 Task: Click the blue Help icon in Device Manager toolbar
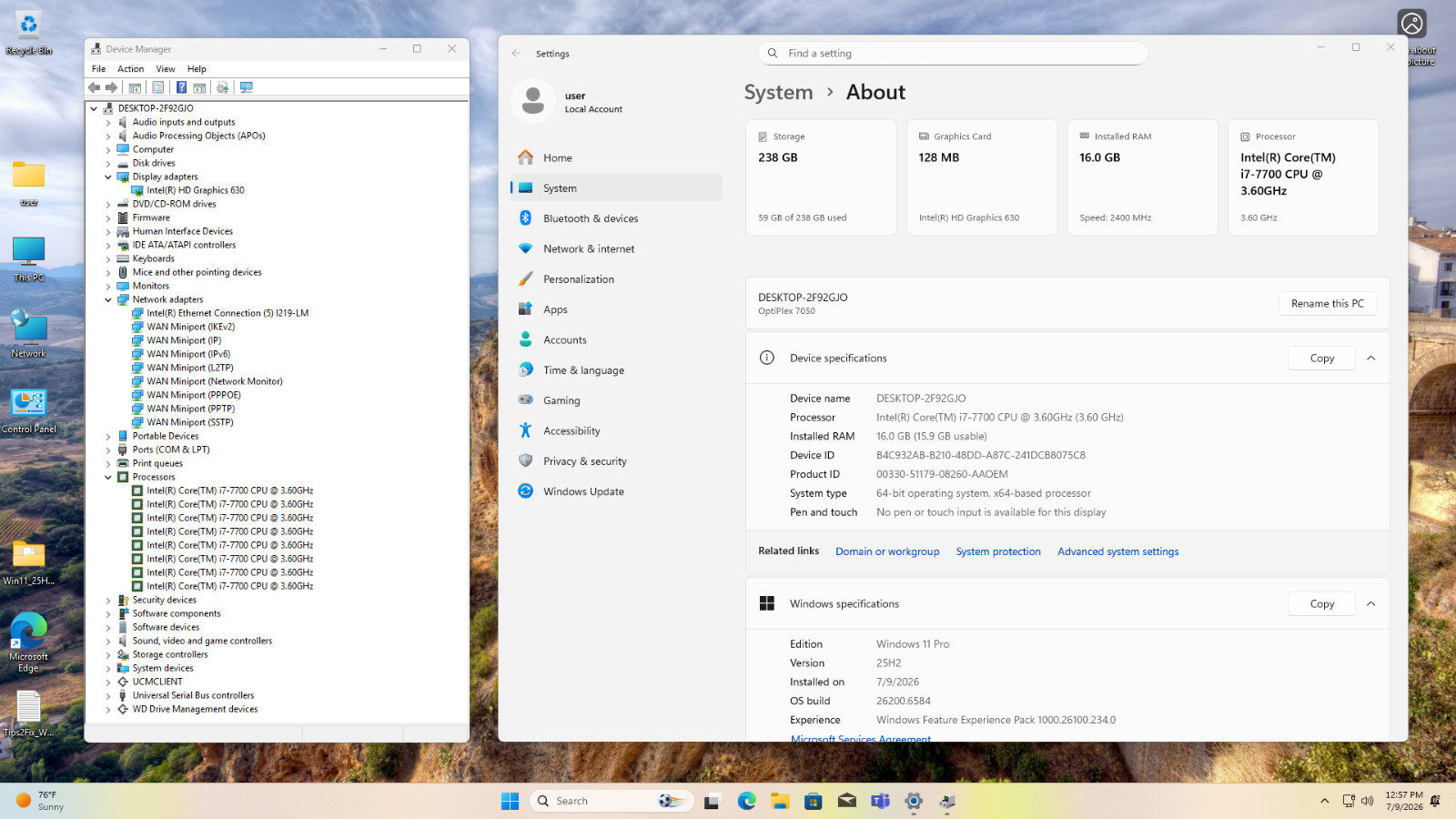coord(181,87)
